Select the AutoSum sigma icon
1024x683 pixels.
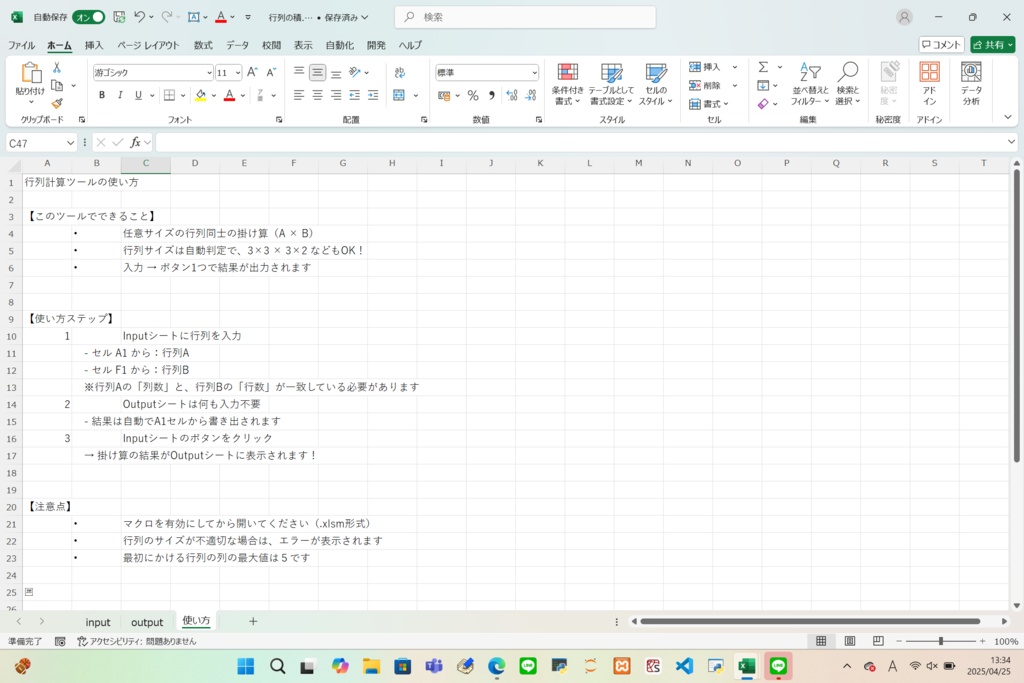(763, 66)
